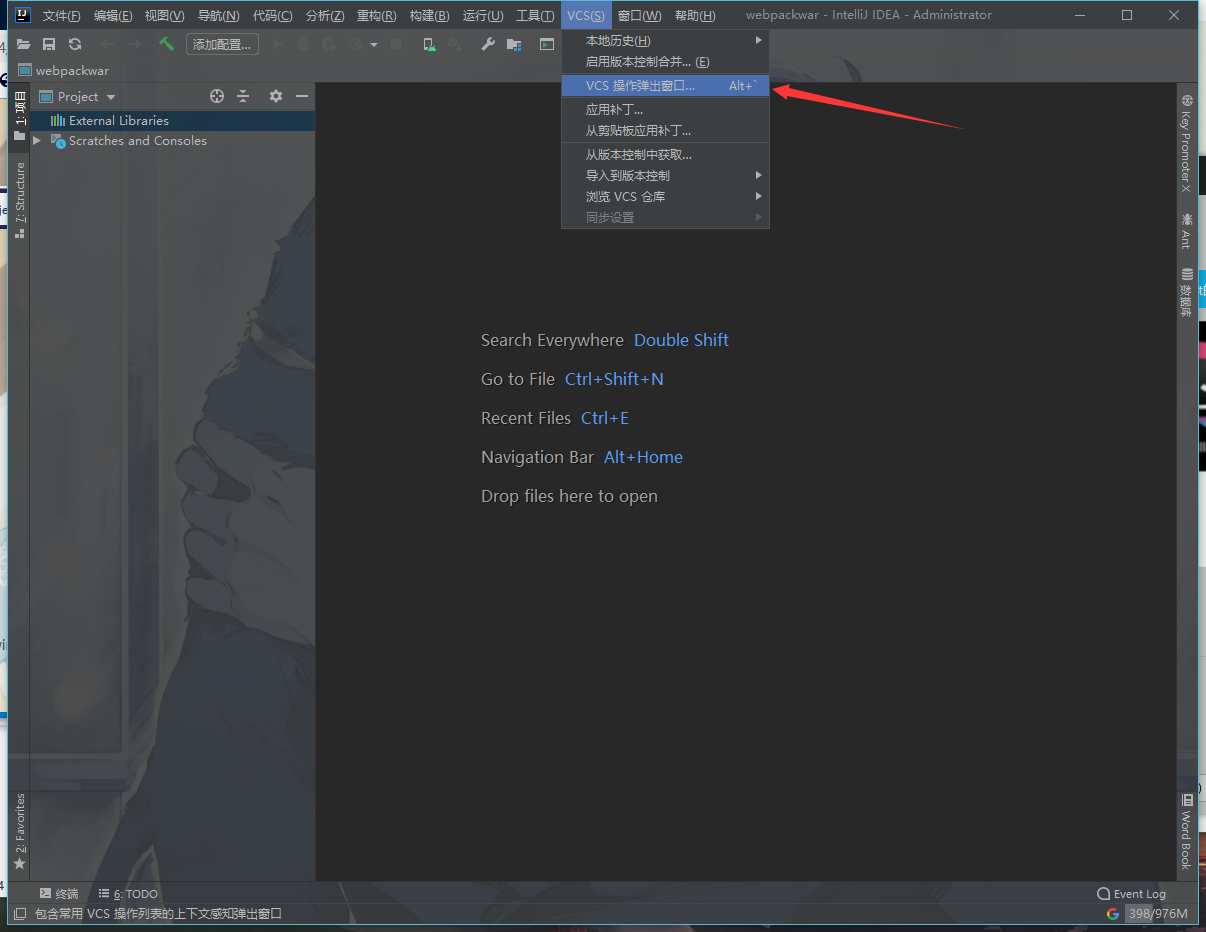Open Project panel gear options
This screenshot has height=932, width=1206.
276,96
